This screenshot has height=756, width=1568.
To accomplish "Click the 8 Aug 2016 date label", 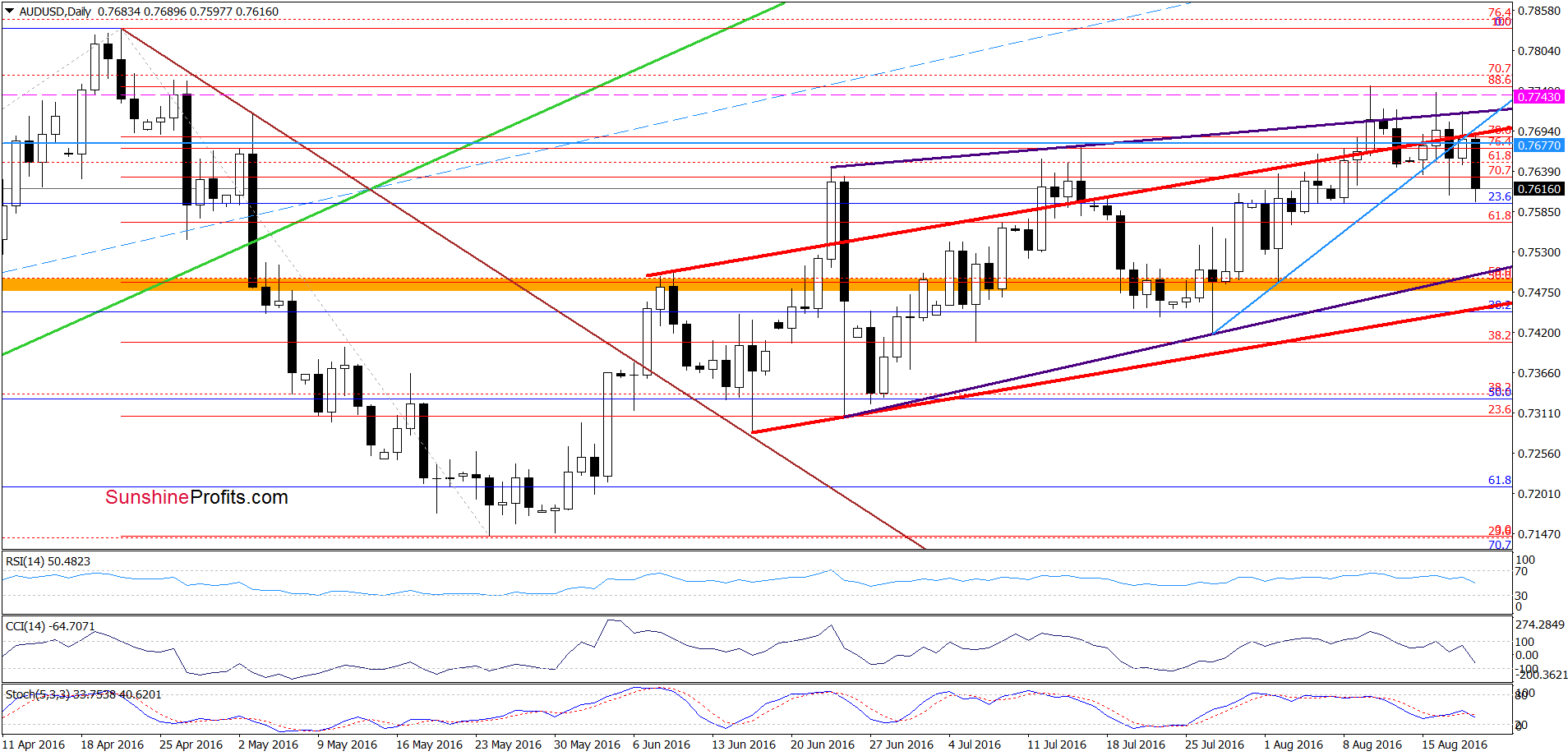I will point(1372,744).
